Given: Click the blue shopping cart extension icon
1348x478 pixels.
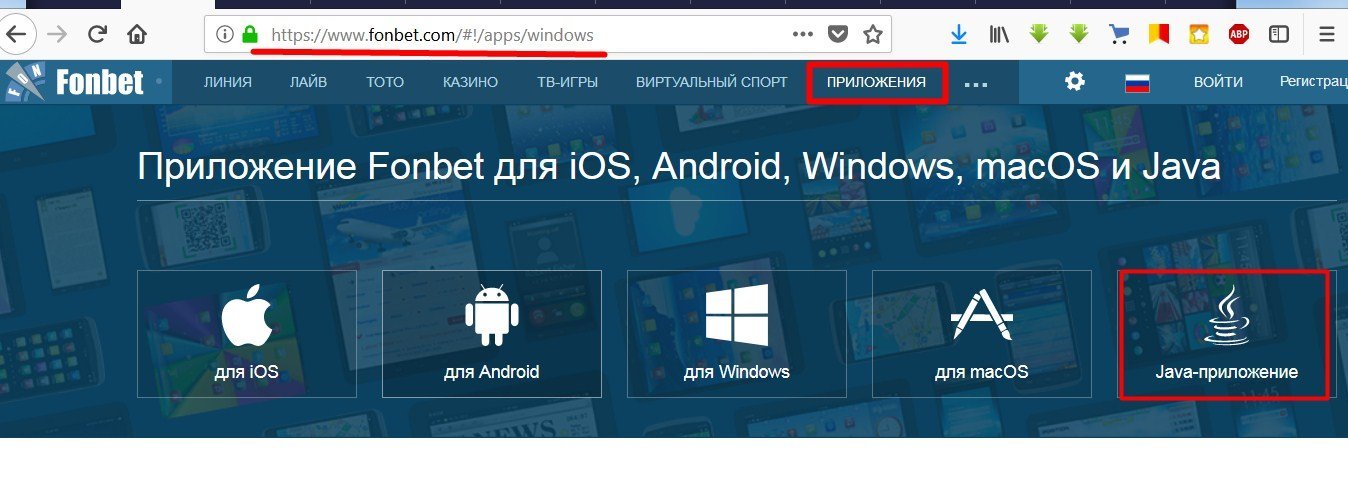Looking at the screenshot, I should click(1119, 35).
